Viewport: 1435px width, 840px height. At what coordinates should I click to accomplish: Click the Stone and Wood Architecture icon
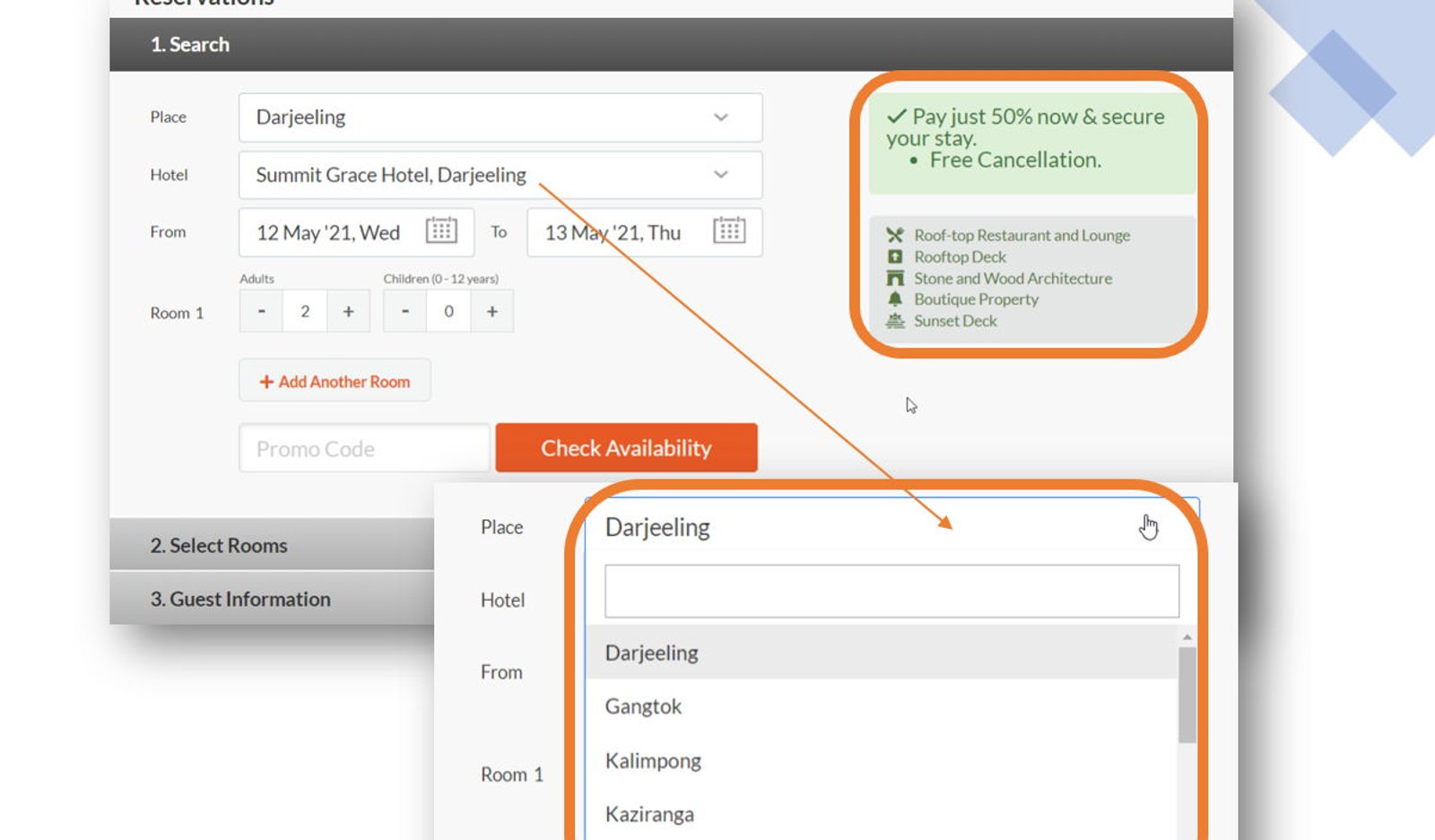click(x=895, y=278)
